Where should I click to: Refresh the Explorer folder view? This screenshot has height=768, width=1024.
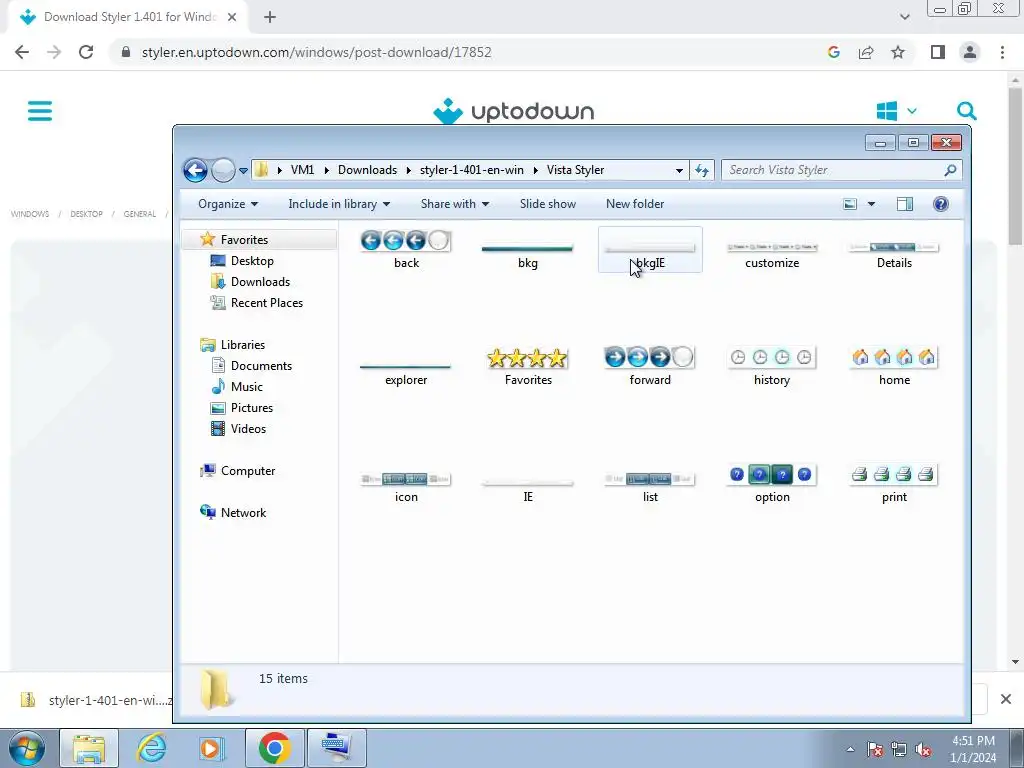point(702,170)
